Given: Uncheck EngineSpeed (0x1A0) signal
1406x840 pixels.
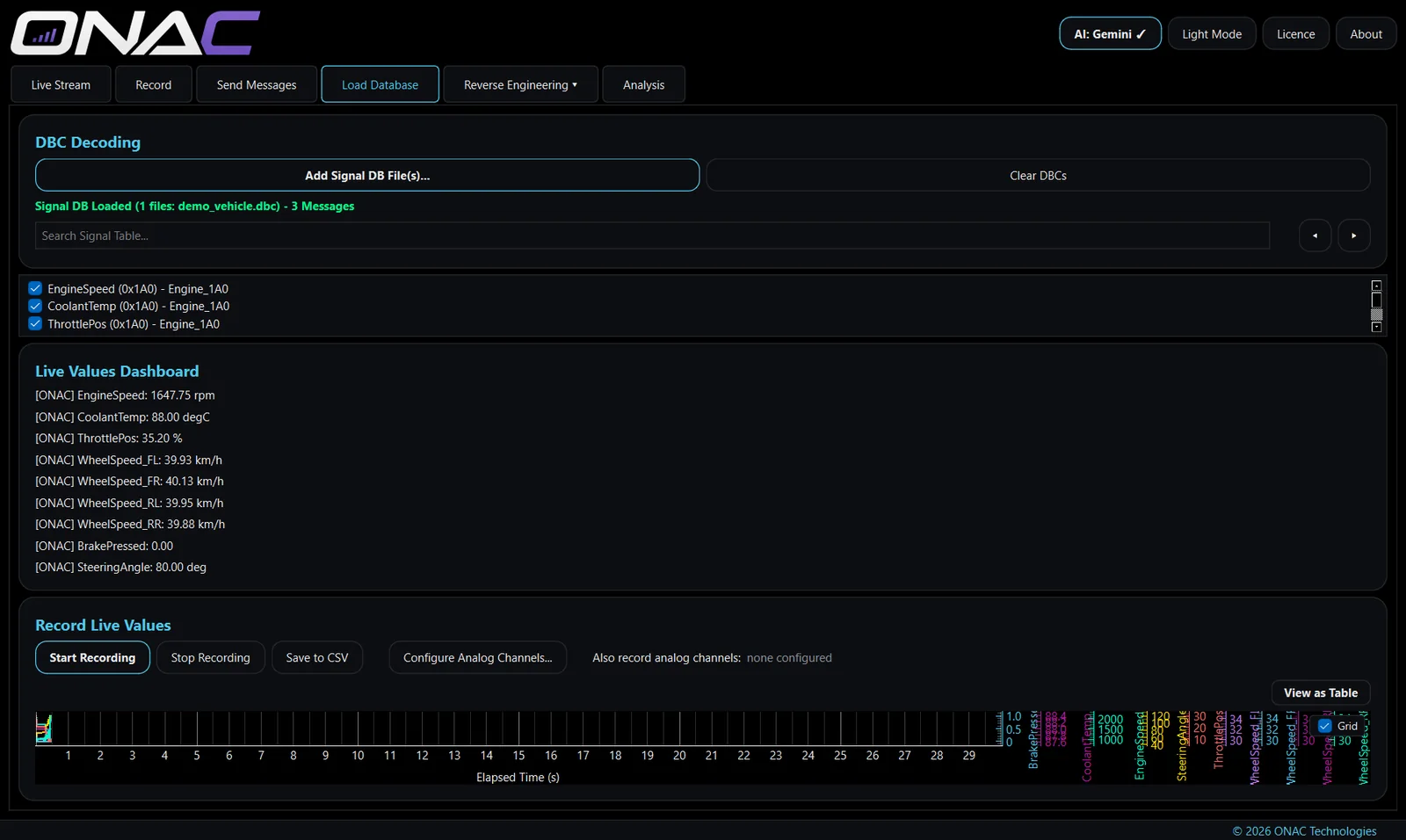Looking at the screenshot, I should [x=35, y=288].
